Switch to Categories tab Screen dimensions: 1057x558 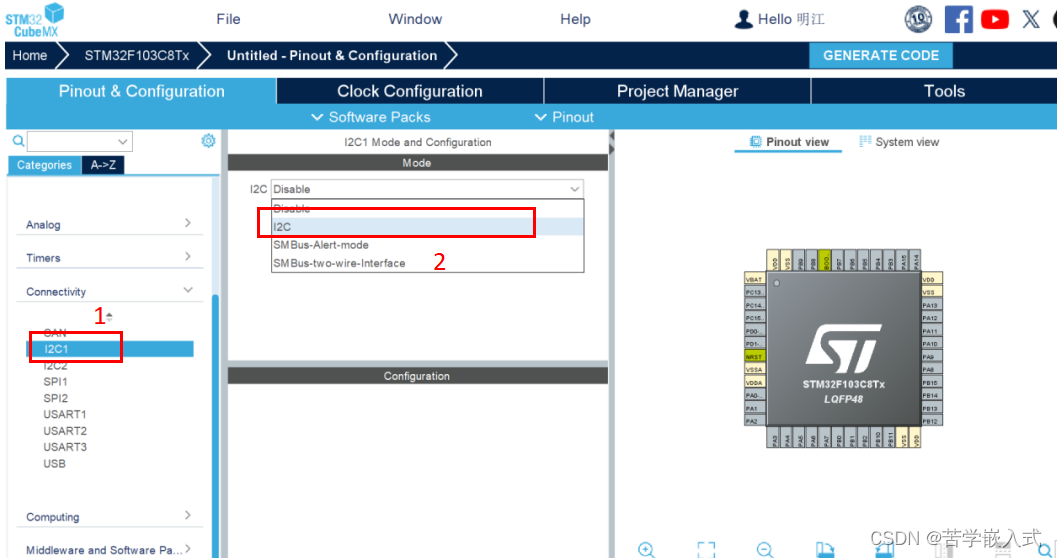tap(44, 164)
